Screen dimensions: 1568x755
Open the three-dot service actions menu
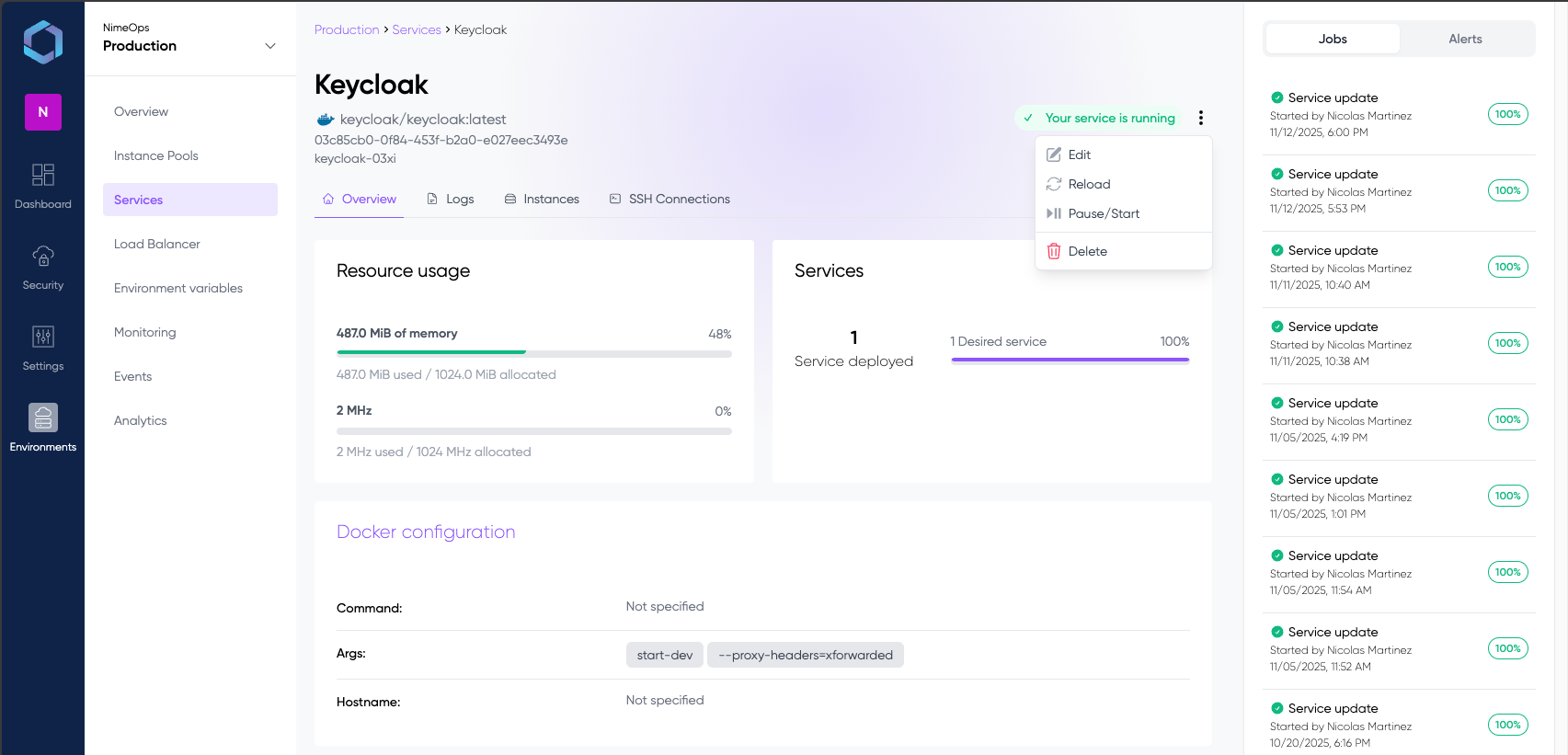click(x=1200, y=118)
